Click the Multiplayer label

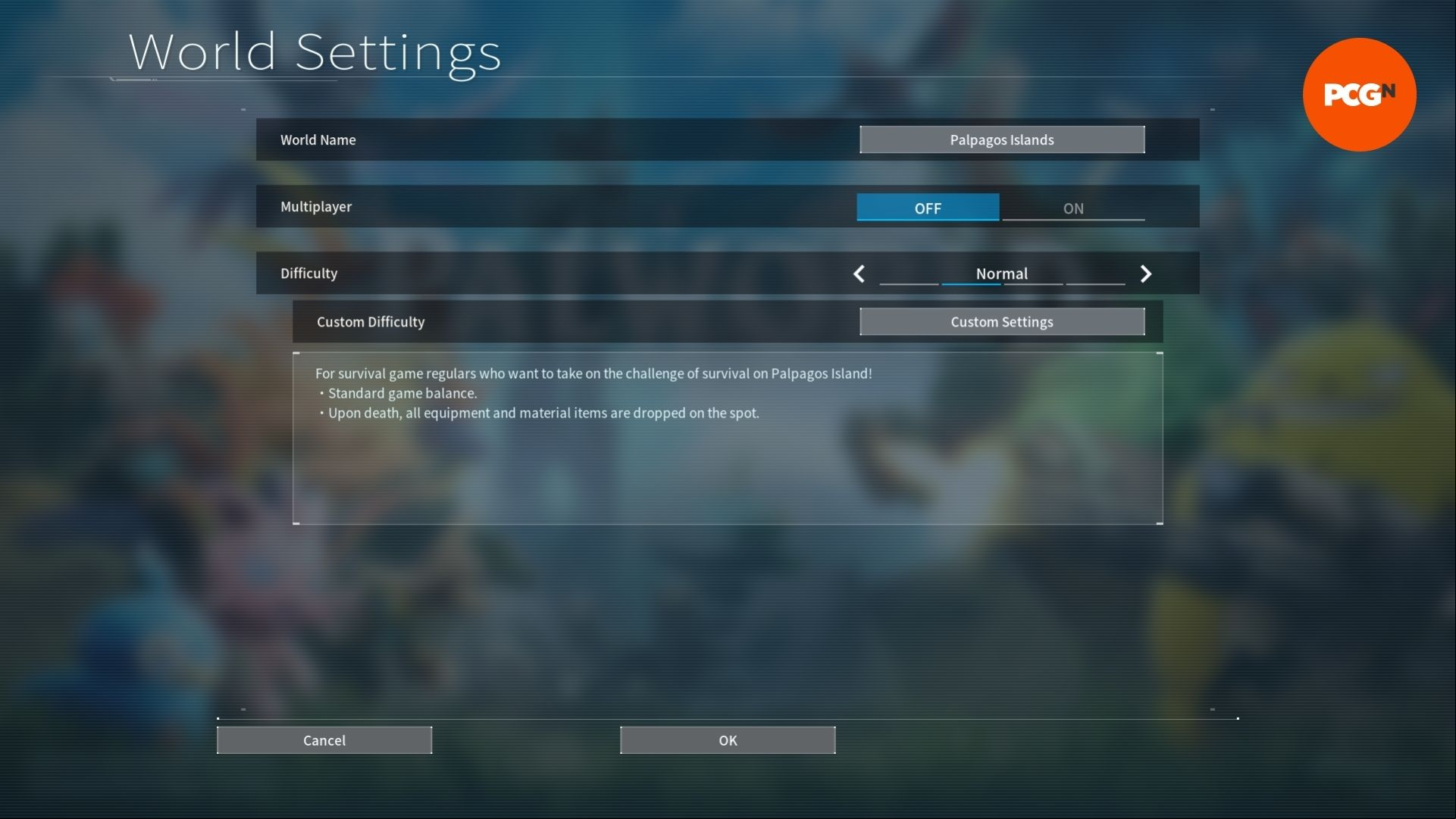pyautogui.click(x=316, y=207)
